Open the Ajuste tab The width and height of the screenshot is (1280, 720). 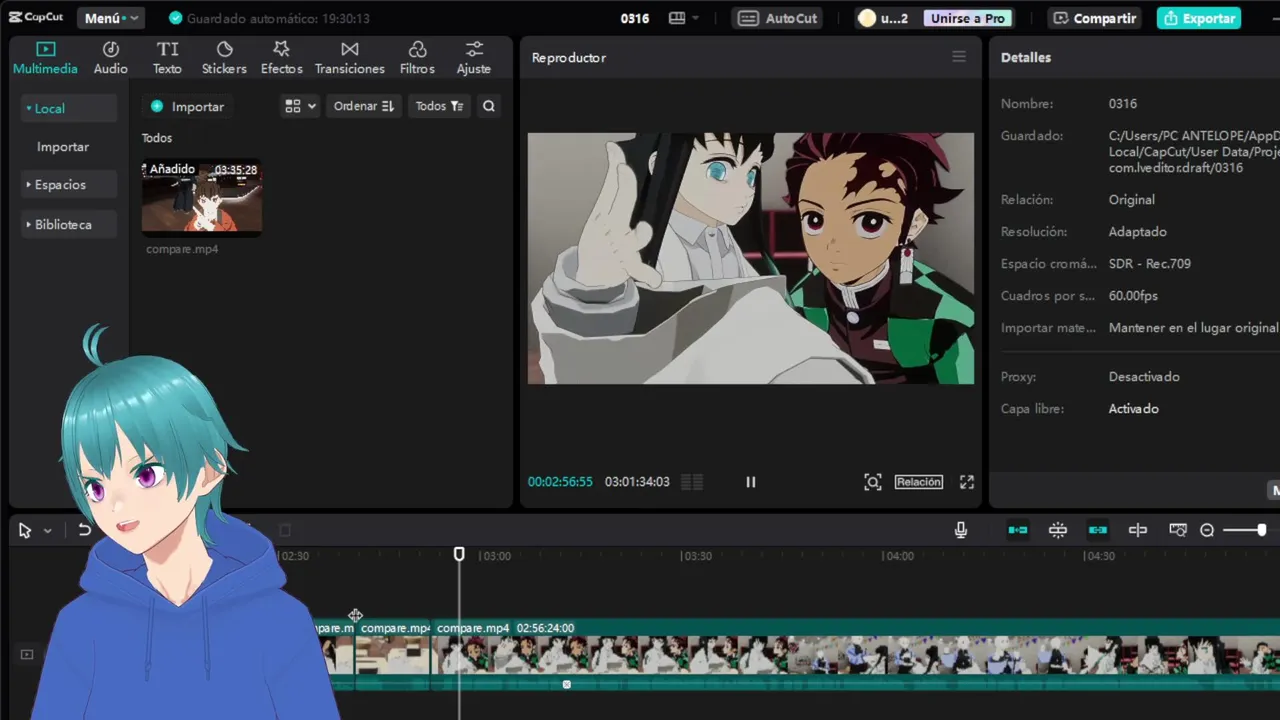pyautogui.click(x=474, y=58)
